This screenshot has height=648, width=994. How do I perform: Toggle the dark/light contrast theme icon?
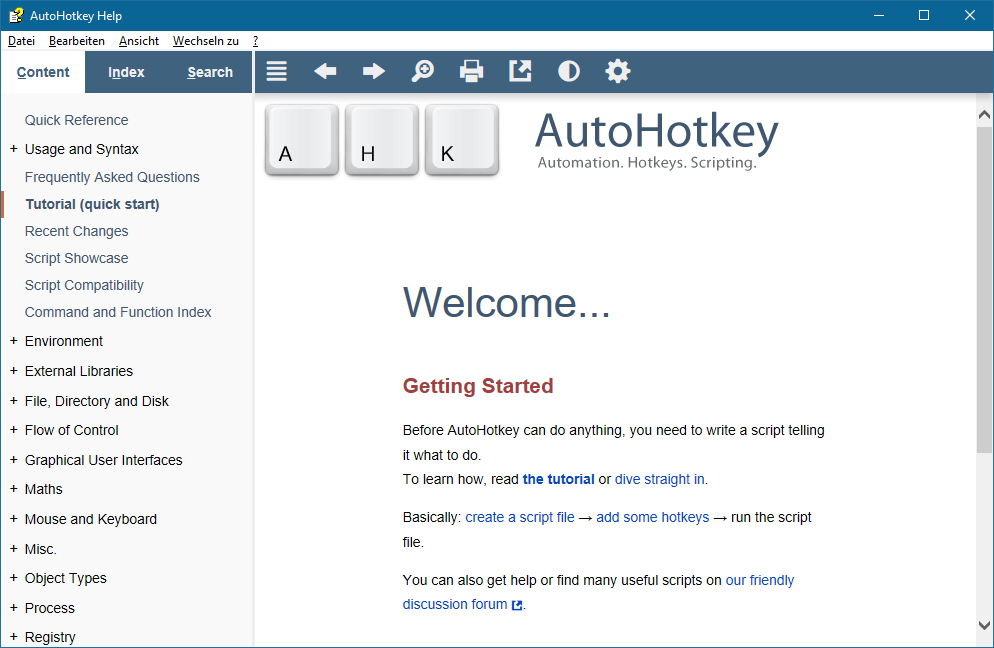(569, 71)
